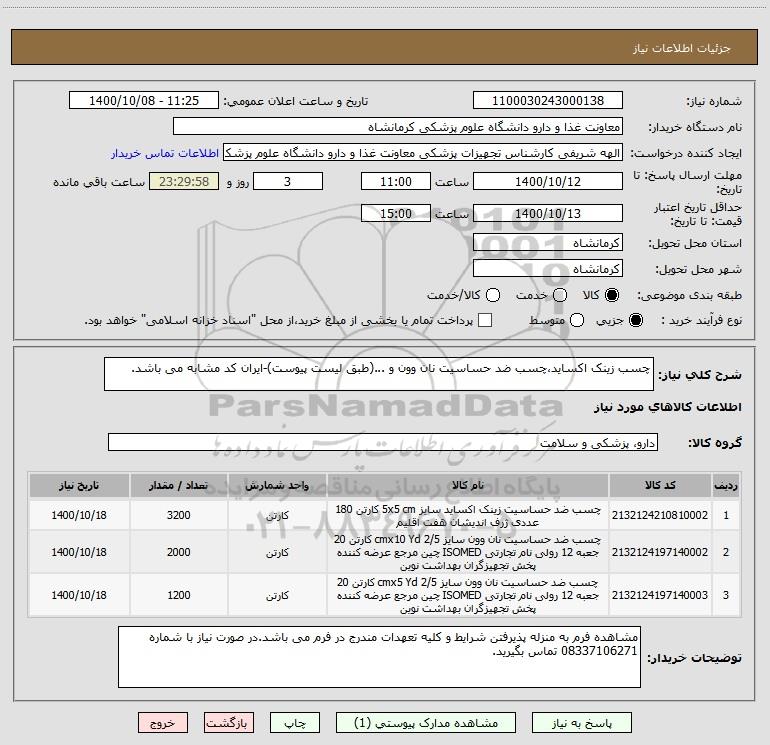This screenshot has height=745, width=770.
Task: Select the متوسط purchase type radio
Action: coord(577,320)
